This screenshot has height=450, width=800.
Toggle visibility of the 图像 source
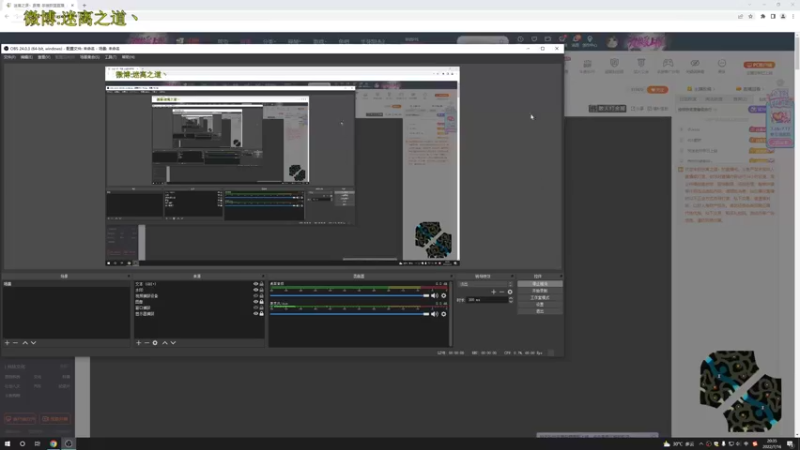pyautogui.click(x=256, y=302)
